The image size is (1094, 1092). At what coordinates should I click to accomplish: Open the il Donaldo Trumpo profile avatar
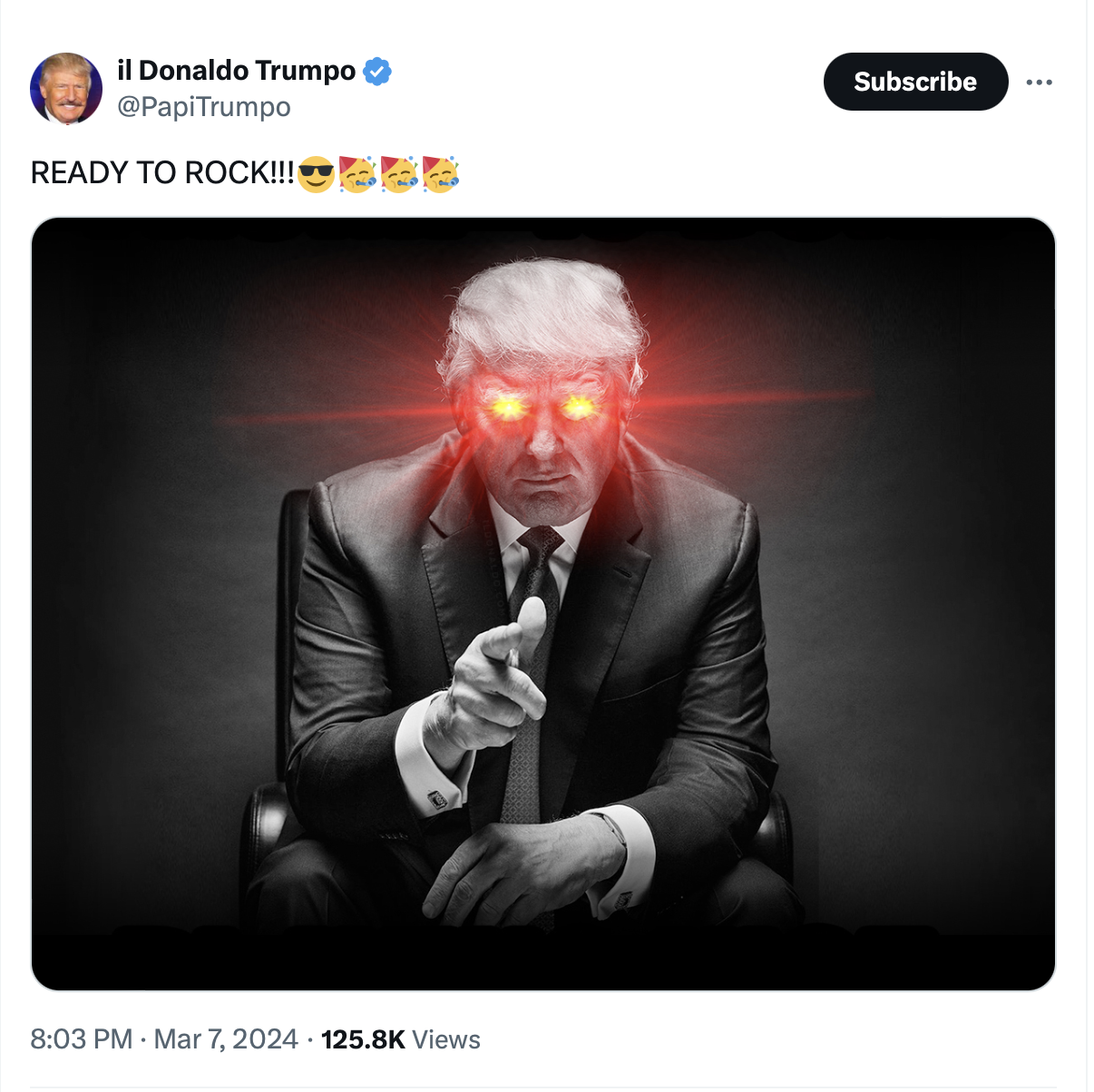click(66, 88)
